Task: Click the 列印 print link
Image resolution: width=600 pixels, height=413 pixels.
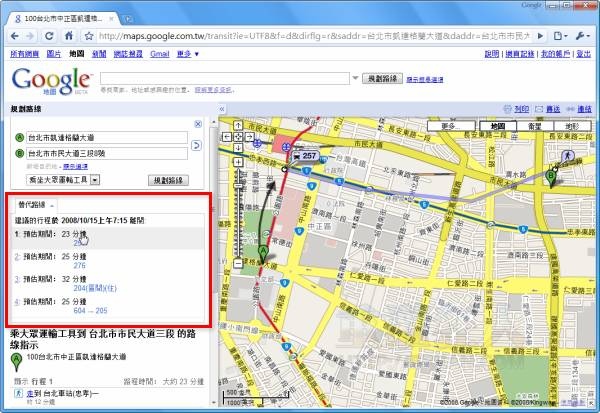Action: [x=521, y=109]
